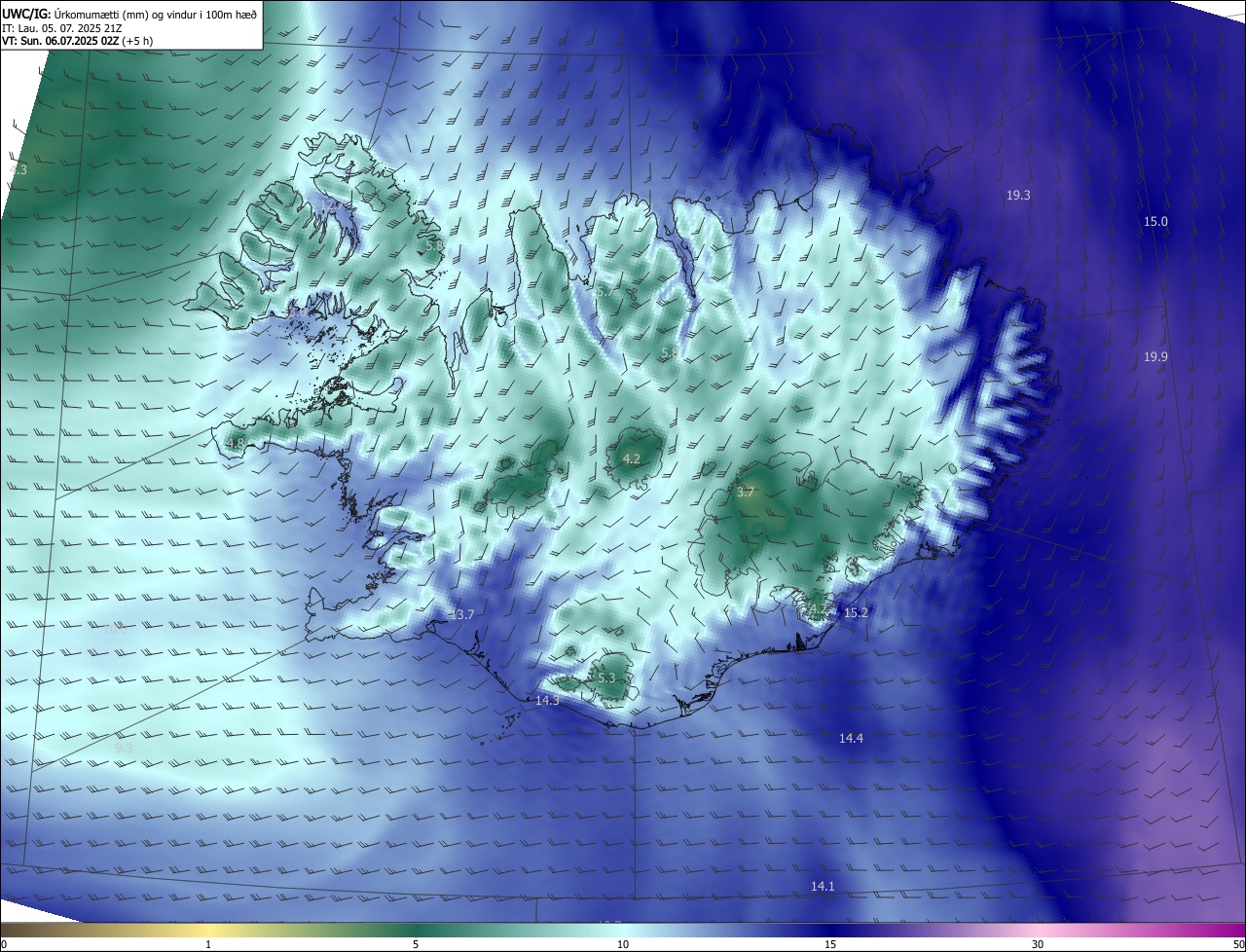
Task: Click the 19.9 value label on the map
Action: 1155,357
